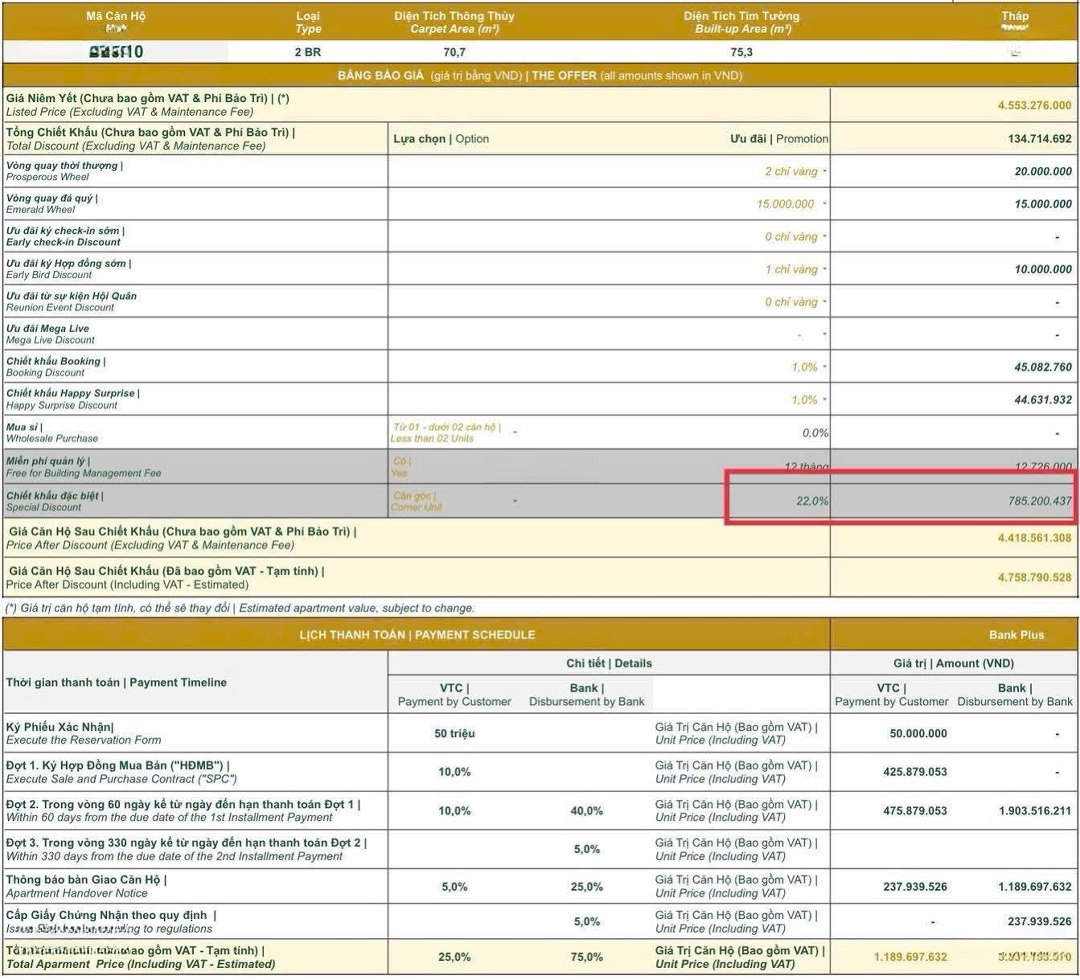This screenshot has width=1080, height=980.
Task: Expand the Reunion Event Discount dropdown
Action: point(825,302)
